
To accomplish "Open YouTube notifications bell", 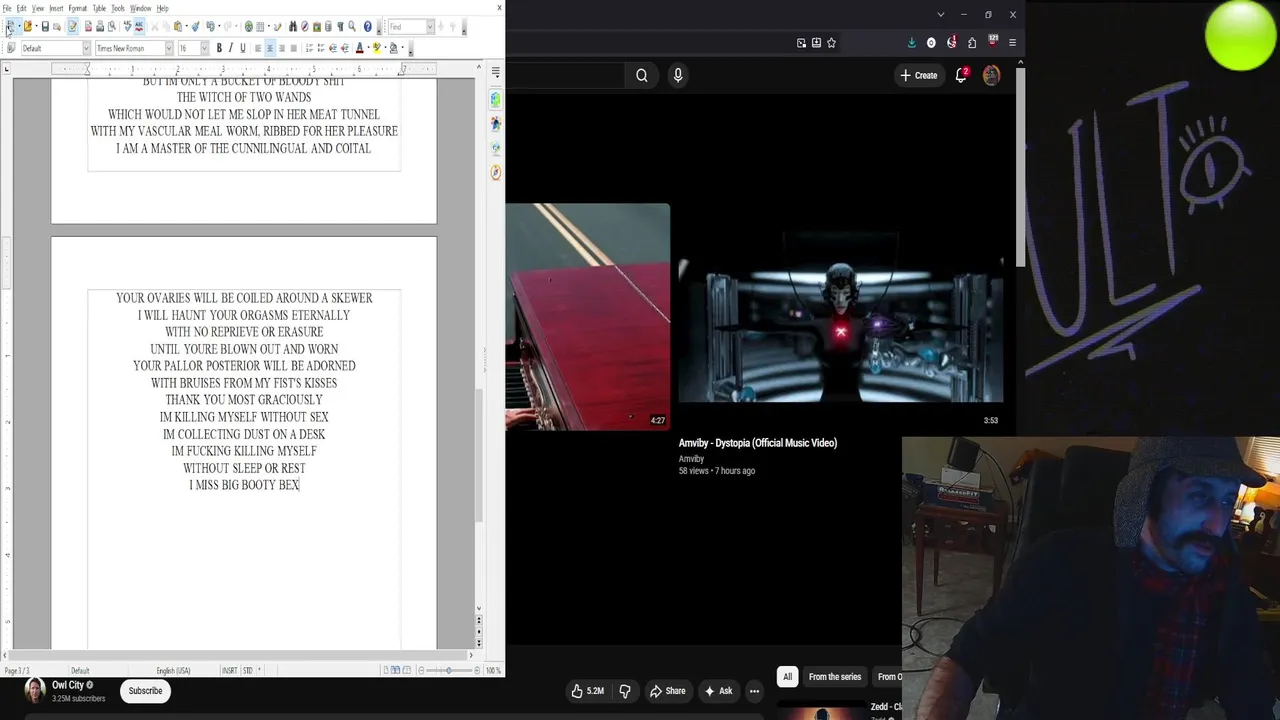I will (961, 75).
